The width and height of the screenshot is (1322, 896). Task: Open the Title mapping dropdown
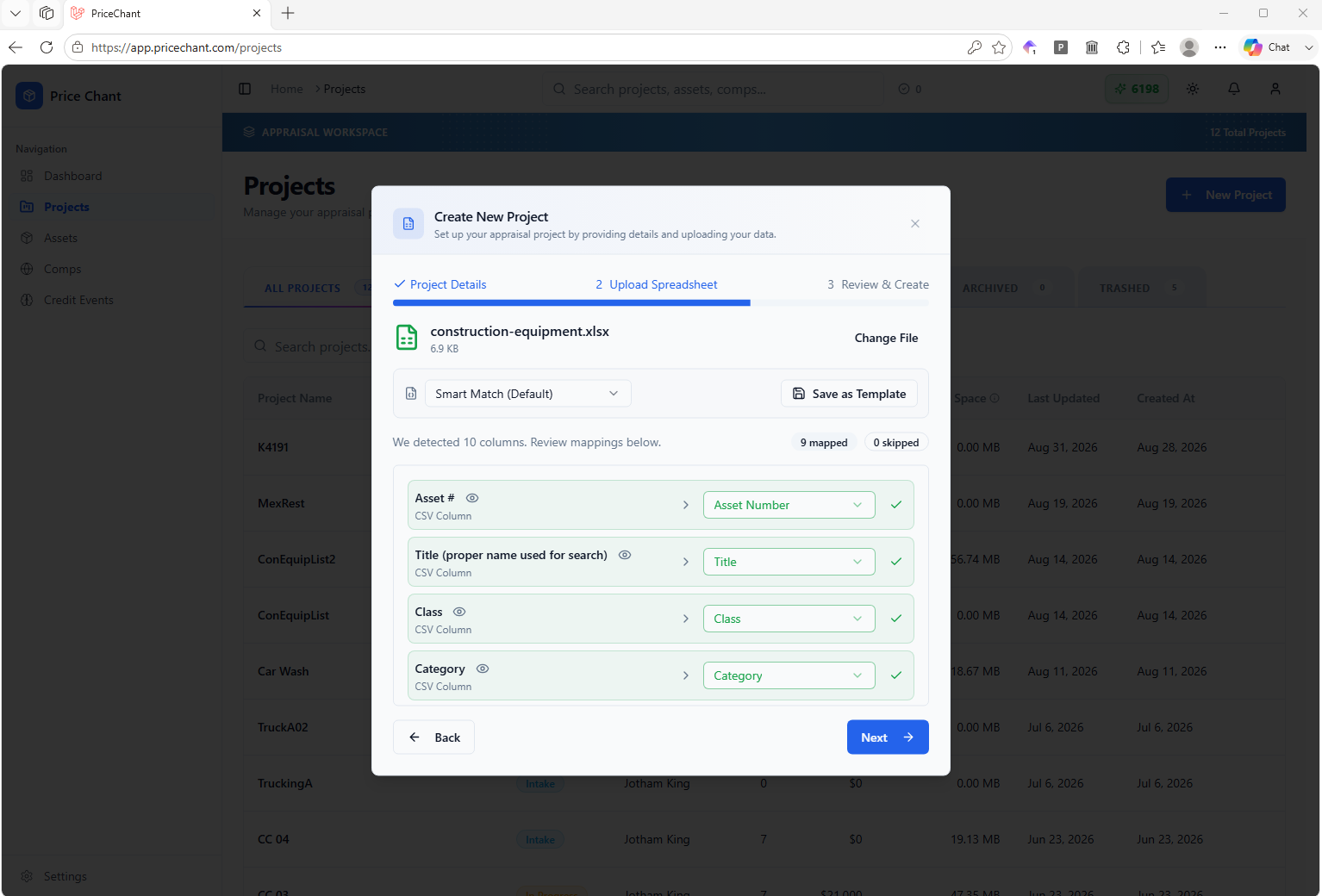[x=789, y=562]
